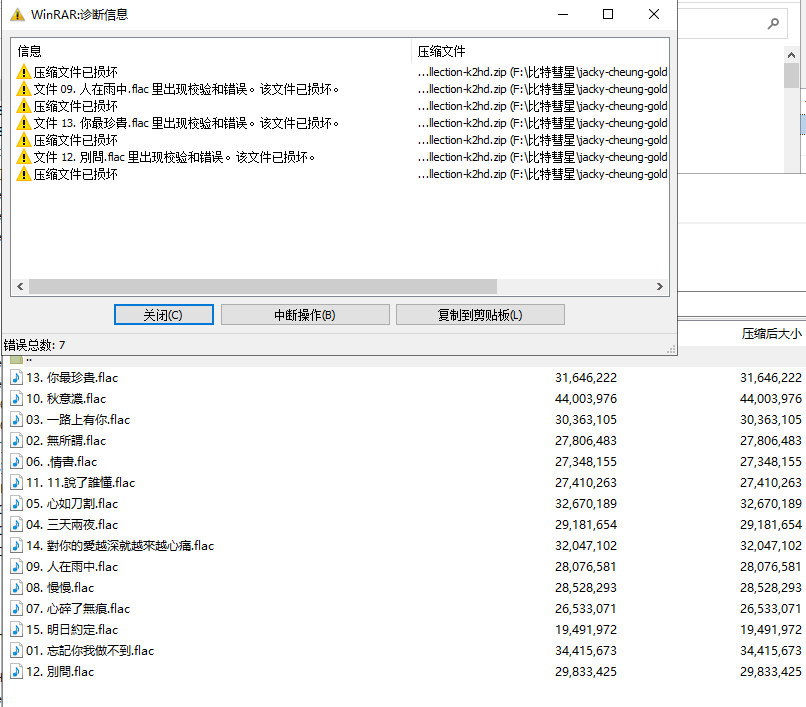Select file icon of 03. 一路上有你.flac
806x707 pixels.
[16, 420]
